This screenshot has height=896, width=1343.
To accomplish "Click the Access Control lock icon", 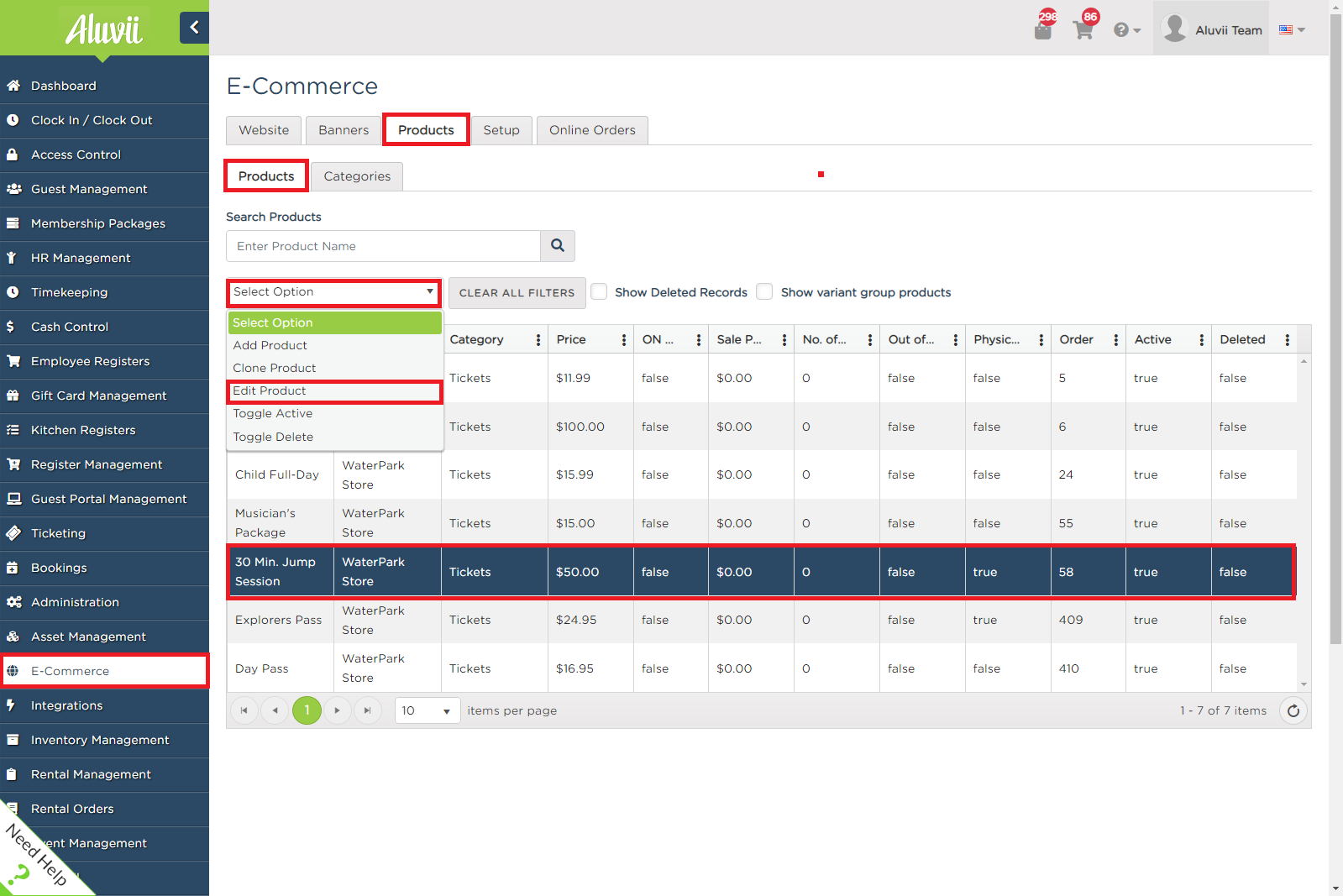I will pyautogui.click(x=13, y=155).
